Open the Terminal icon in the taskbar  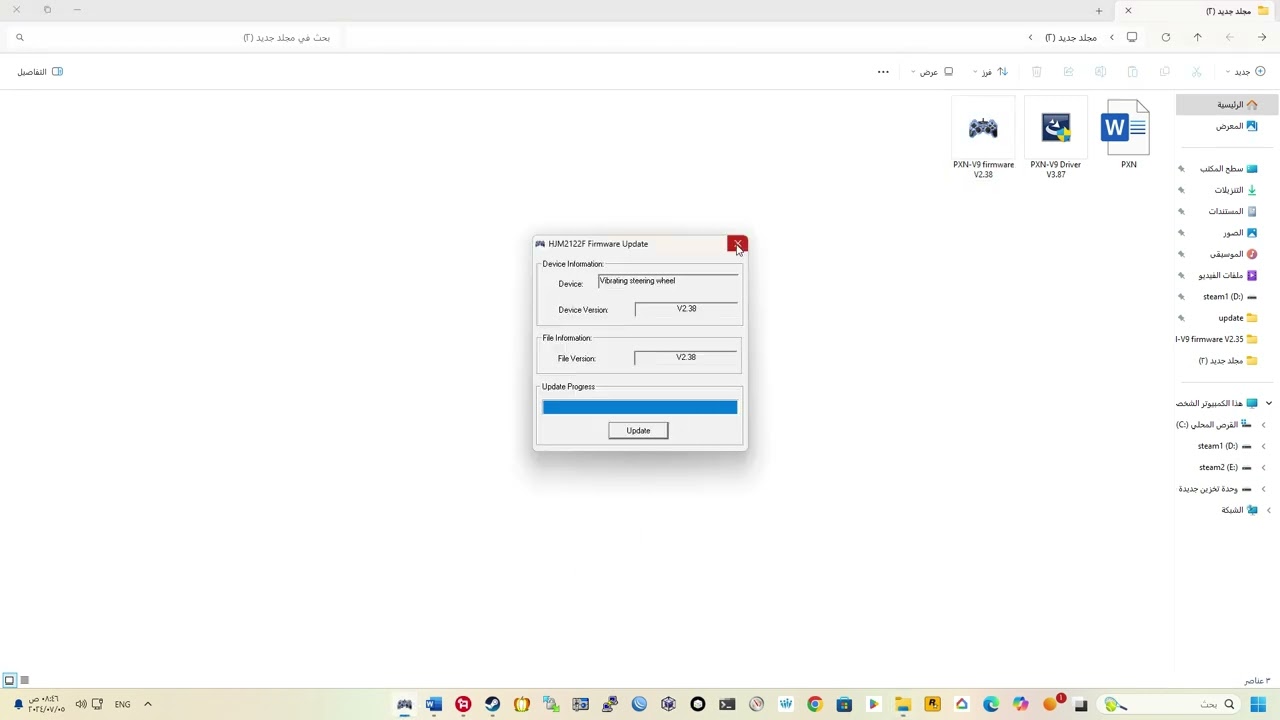tap(727, 705)
